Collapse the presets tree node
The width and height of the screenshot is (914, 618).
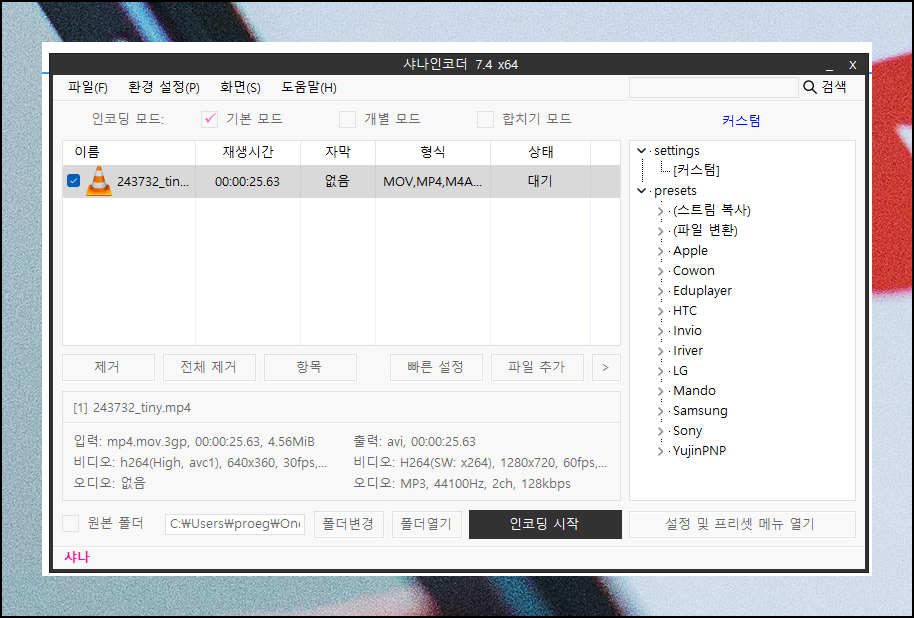[x=642, y=191]
